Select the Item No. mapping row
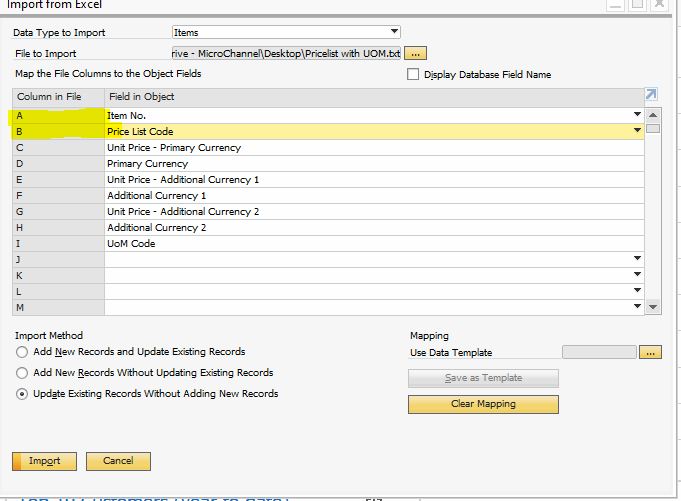Screen dimensions: 681x501 coord(370,115)
